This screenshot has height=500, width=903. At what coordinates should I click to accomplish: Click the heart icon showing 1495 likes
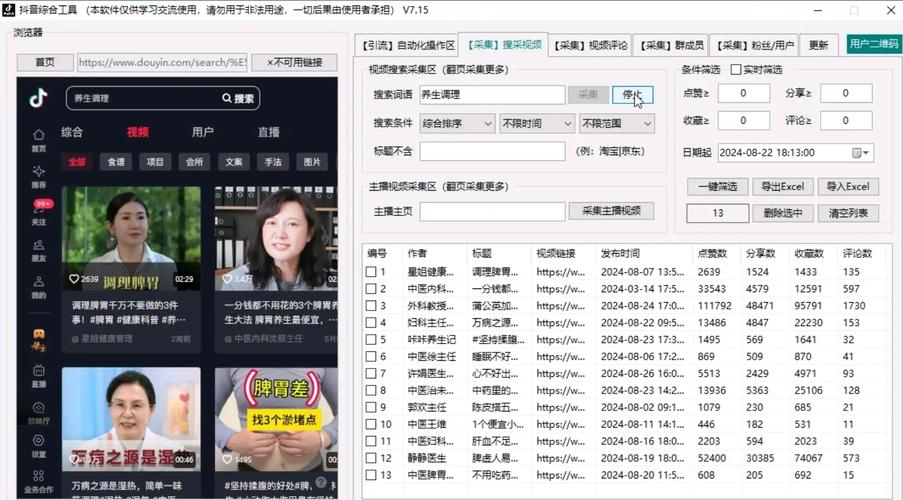click(x=227, y=459)
